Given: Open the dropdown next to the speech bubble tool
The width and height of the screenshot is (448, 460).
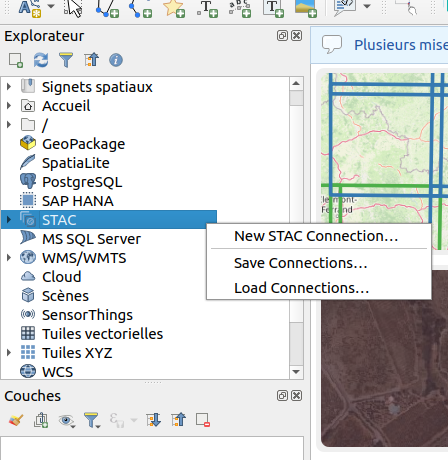Looking at the screenshot, I should pos(367,6).
